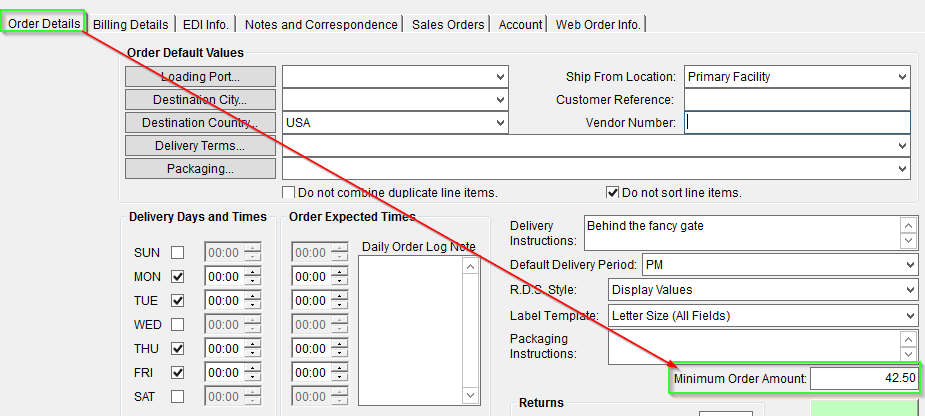This screenshot has height=416, width=925.
Task: Tick the WED delivery day checkbox
Action: point(178,325)
